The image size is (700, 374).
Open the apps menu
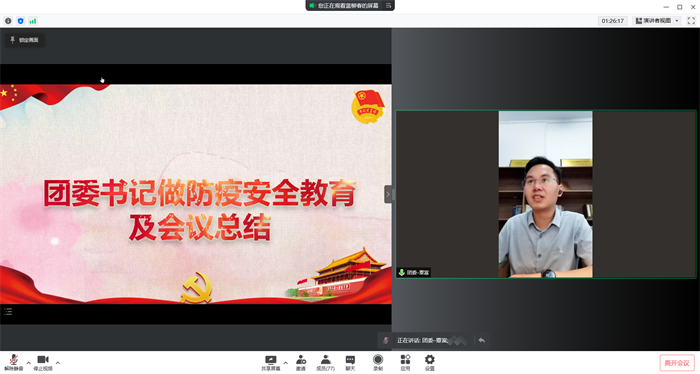pyautogui.click(x=405, y=363)
